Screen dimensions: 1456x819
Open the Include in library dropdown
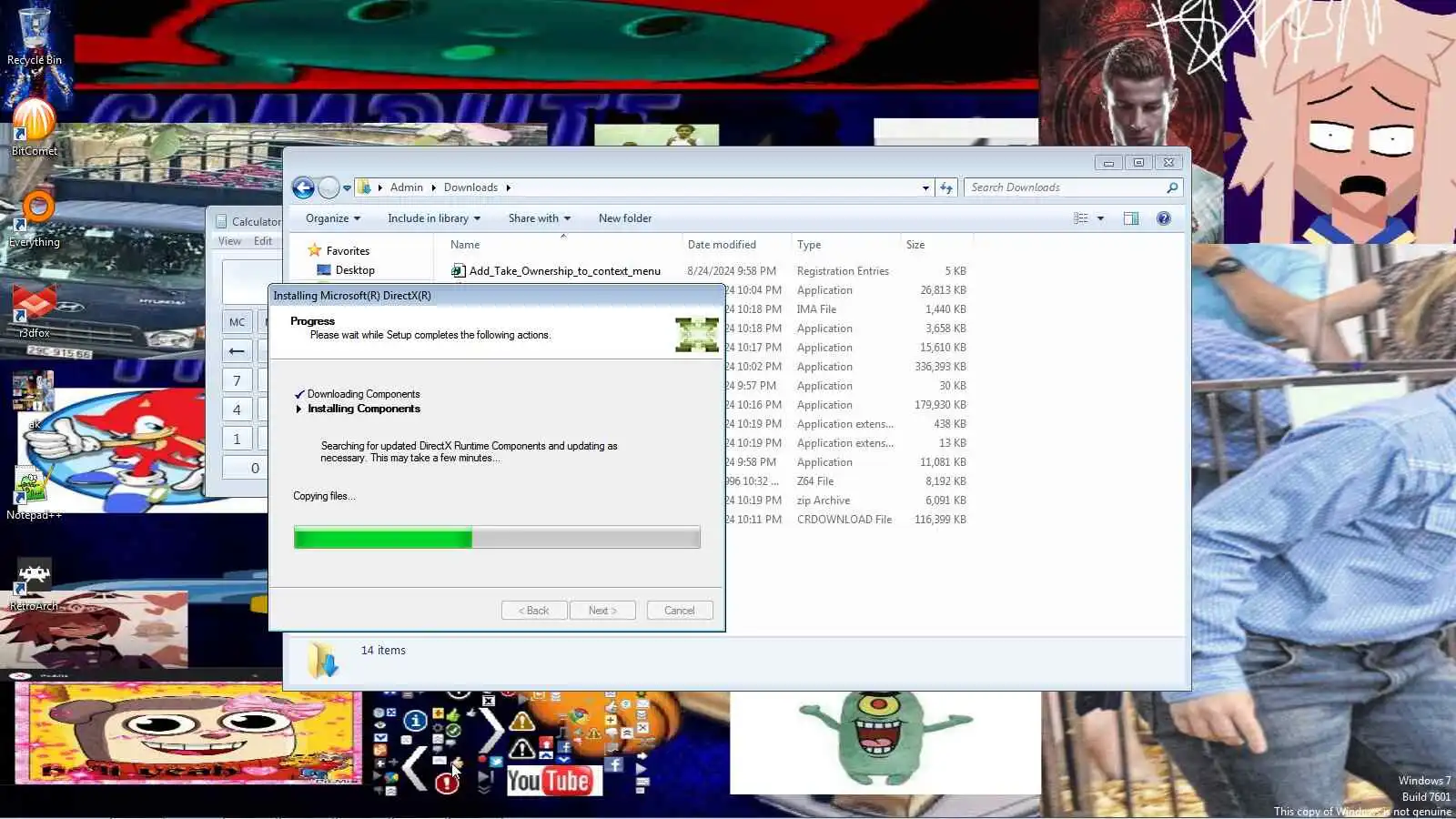[434, 218]
